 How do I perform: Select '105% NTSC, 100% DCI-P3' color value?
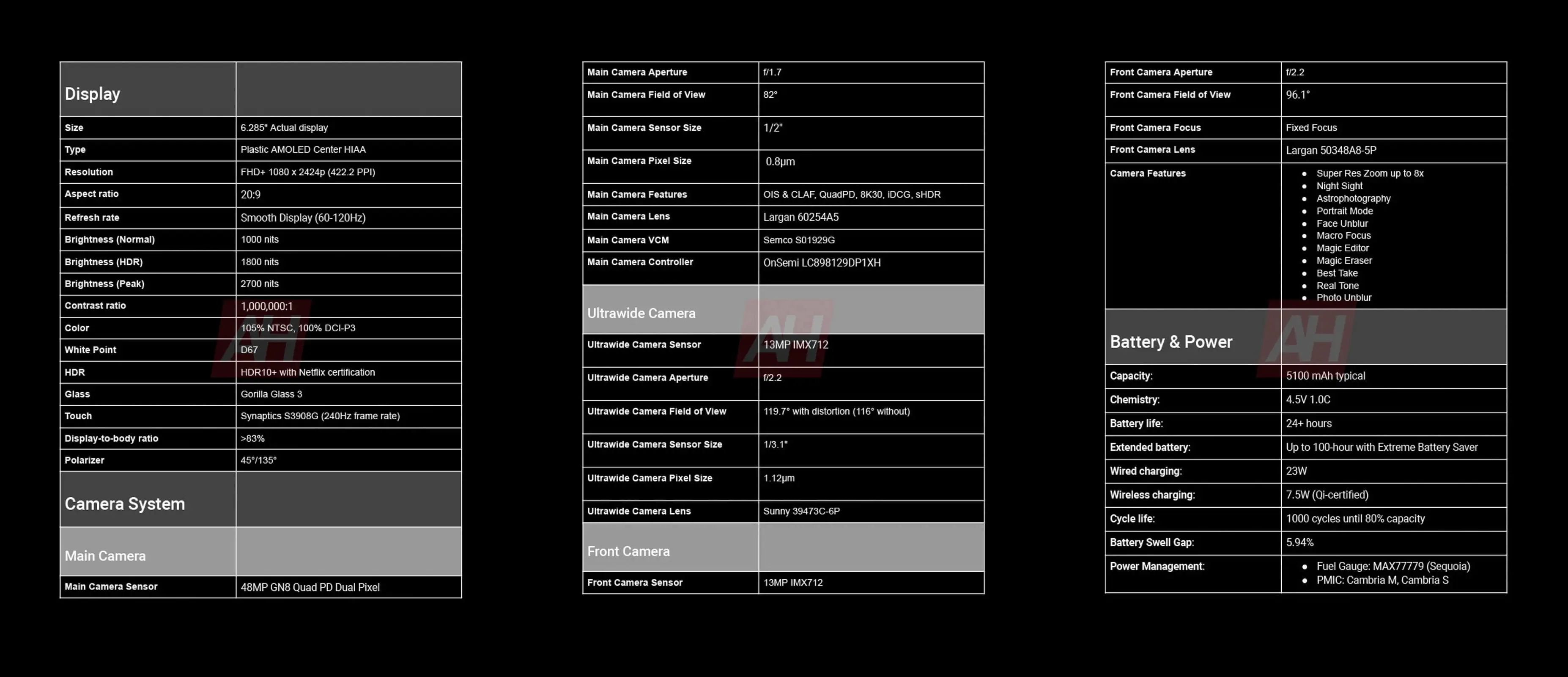tap(298, 328)
